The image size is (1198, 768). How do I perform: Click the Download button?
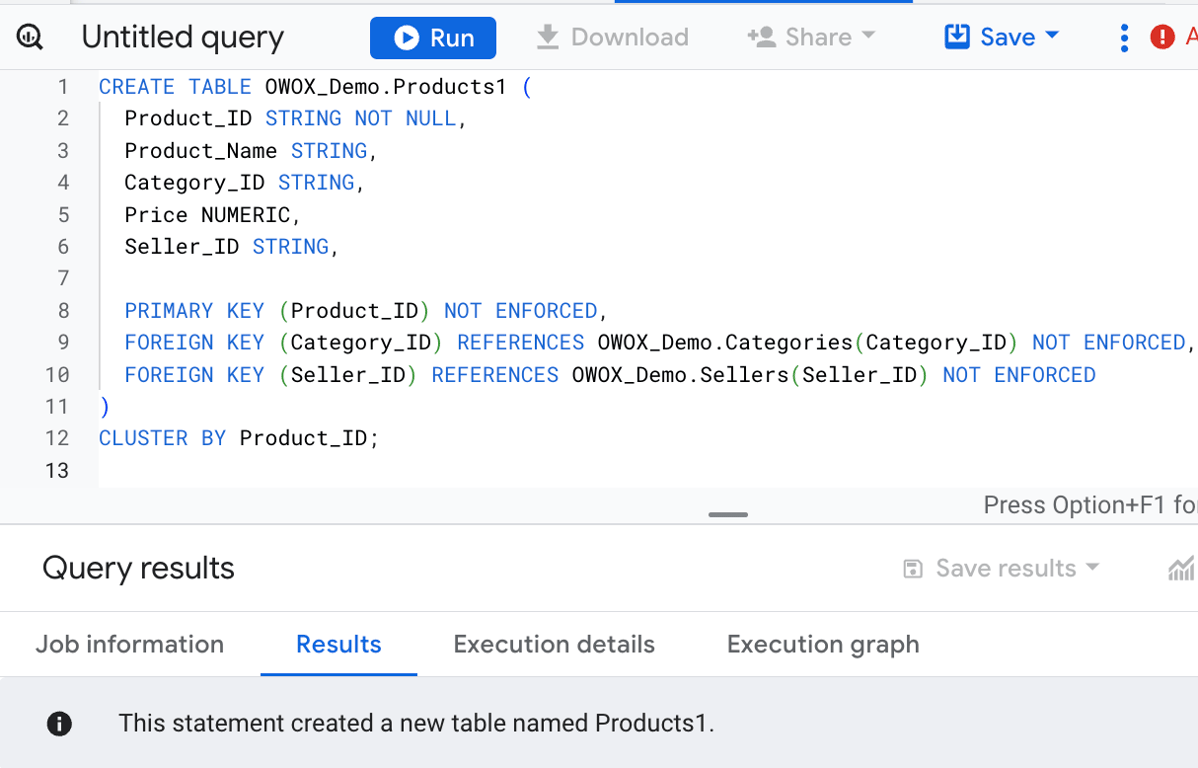click(x=612, y=37)
